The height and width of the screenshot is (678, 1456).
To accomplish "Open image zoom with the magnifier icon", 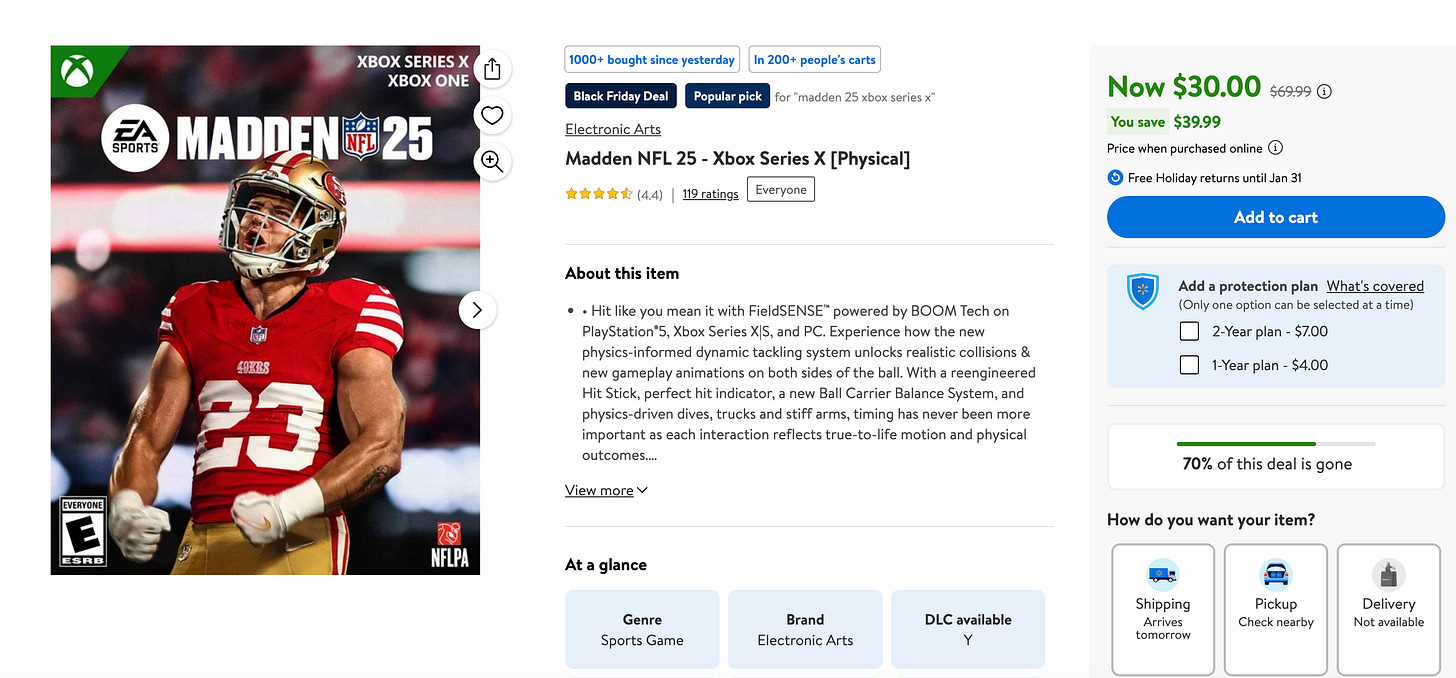I will click(x=491, y=161).
